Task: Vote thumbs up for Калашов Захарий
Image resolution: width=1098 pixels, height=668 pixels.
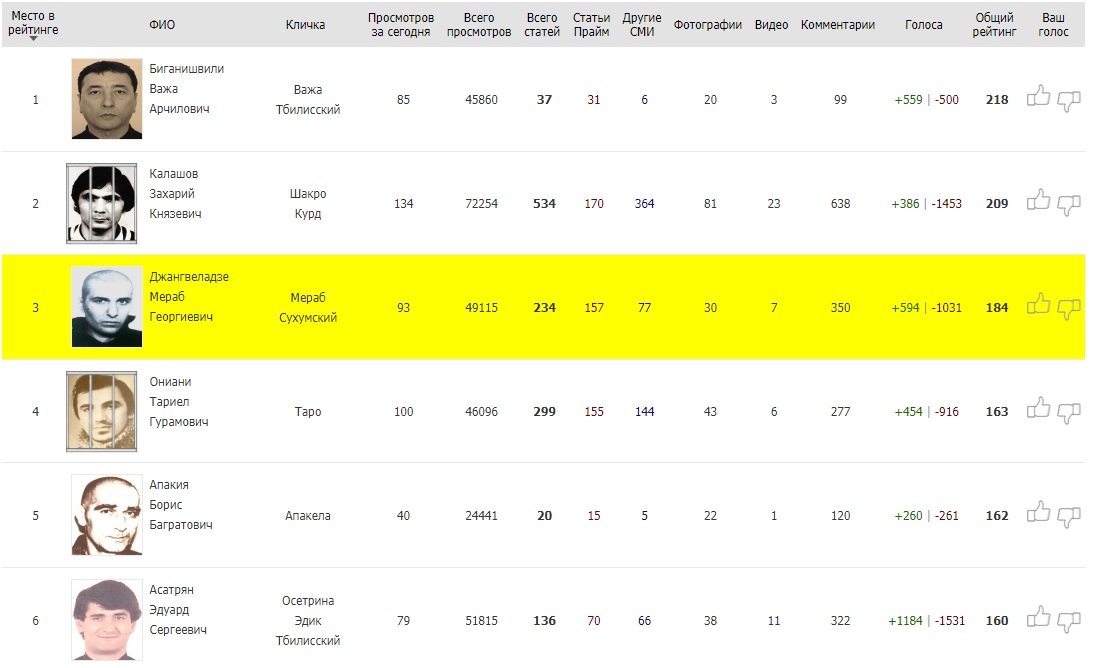Action: tap(1039, 201)
